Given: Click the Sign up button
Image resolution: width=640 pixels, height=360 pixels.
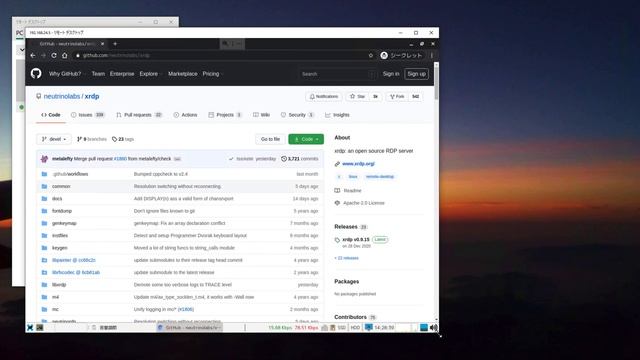Looking at the screenshot, I should 416,74.
